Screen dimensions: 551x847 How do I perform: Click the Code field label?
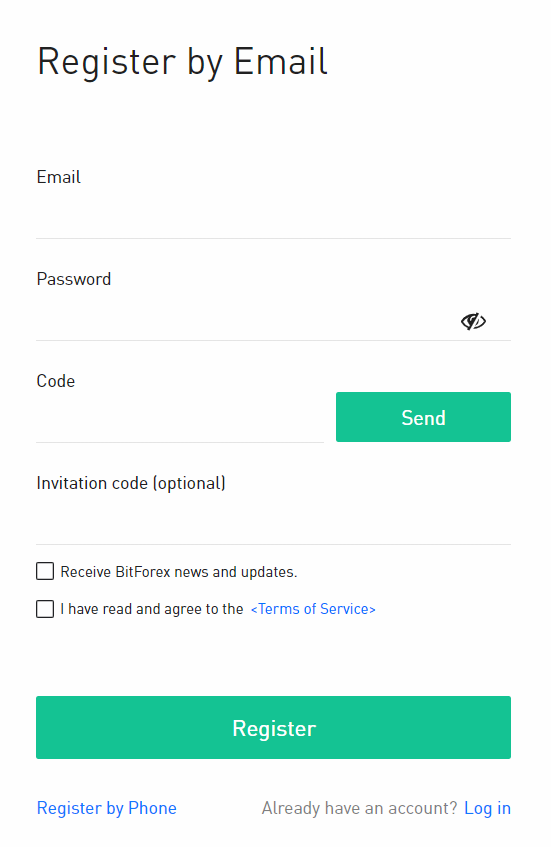pyautogui.click(x=56, y=381)
